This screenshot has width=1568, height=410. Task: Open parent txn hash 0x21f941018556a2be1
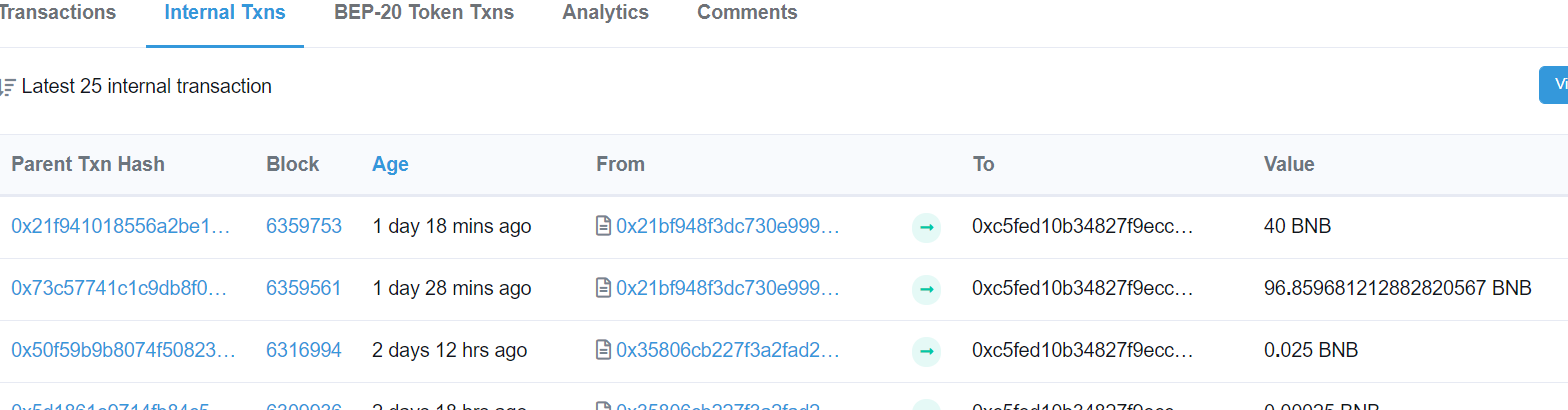(x=121, y=227)
